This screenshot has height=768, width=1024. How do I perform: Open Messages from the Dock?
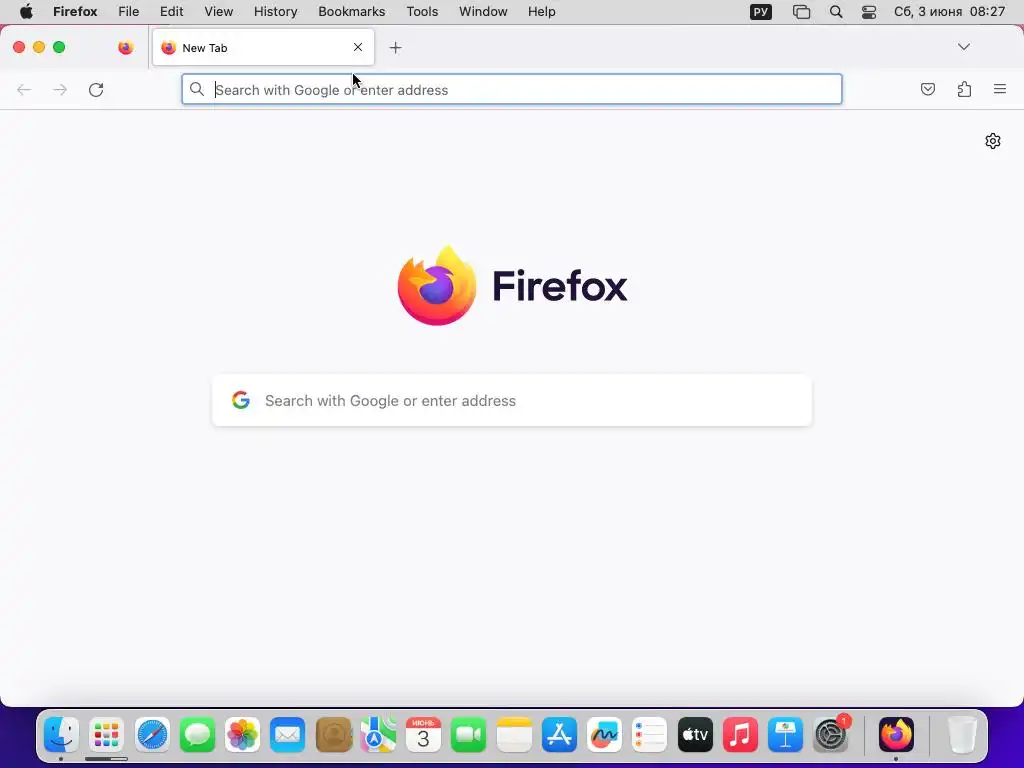coord(197,735)
